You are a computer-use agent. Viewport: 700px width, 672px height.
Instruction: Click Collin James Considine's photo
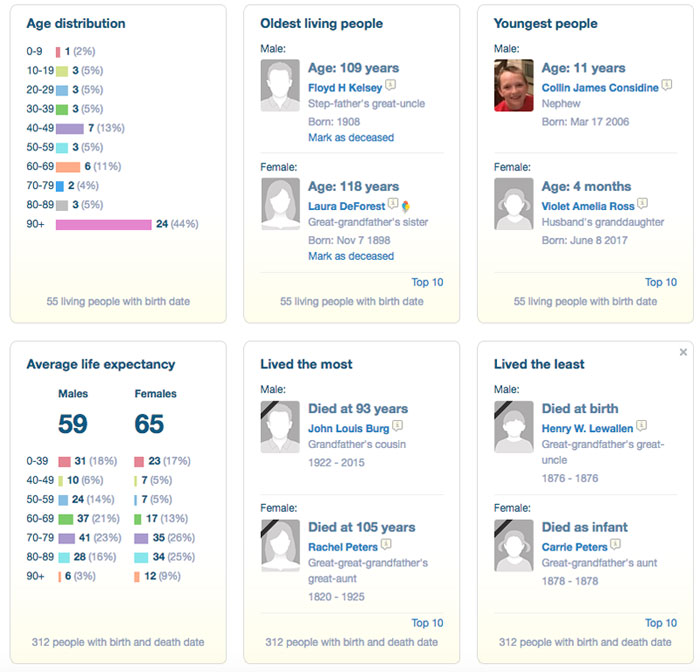[x=514, y=85]
